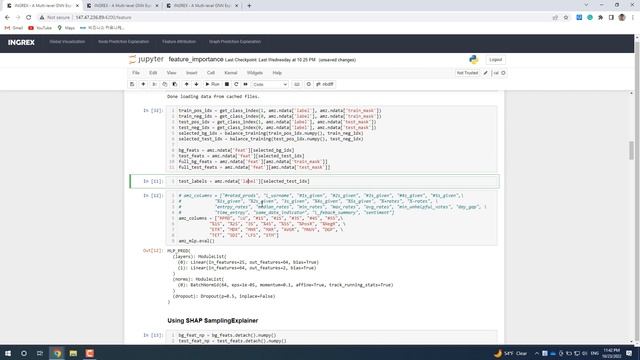The height and width of the screenshot is (360, 640).
Task: Open the View menu in Jupyter
Action: 171,73
